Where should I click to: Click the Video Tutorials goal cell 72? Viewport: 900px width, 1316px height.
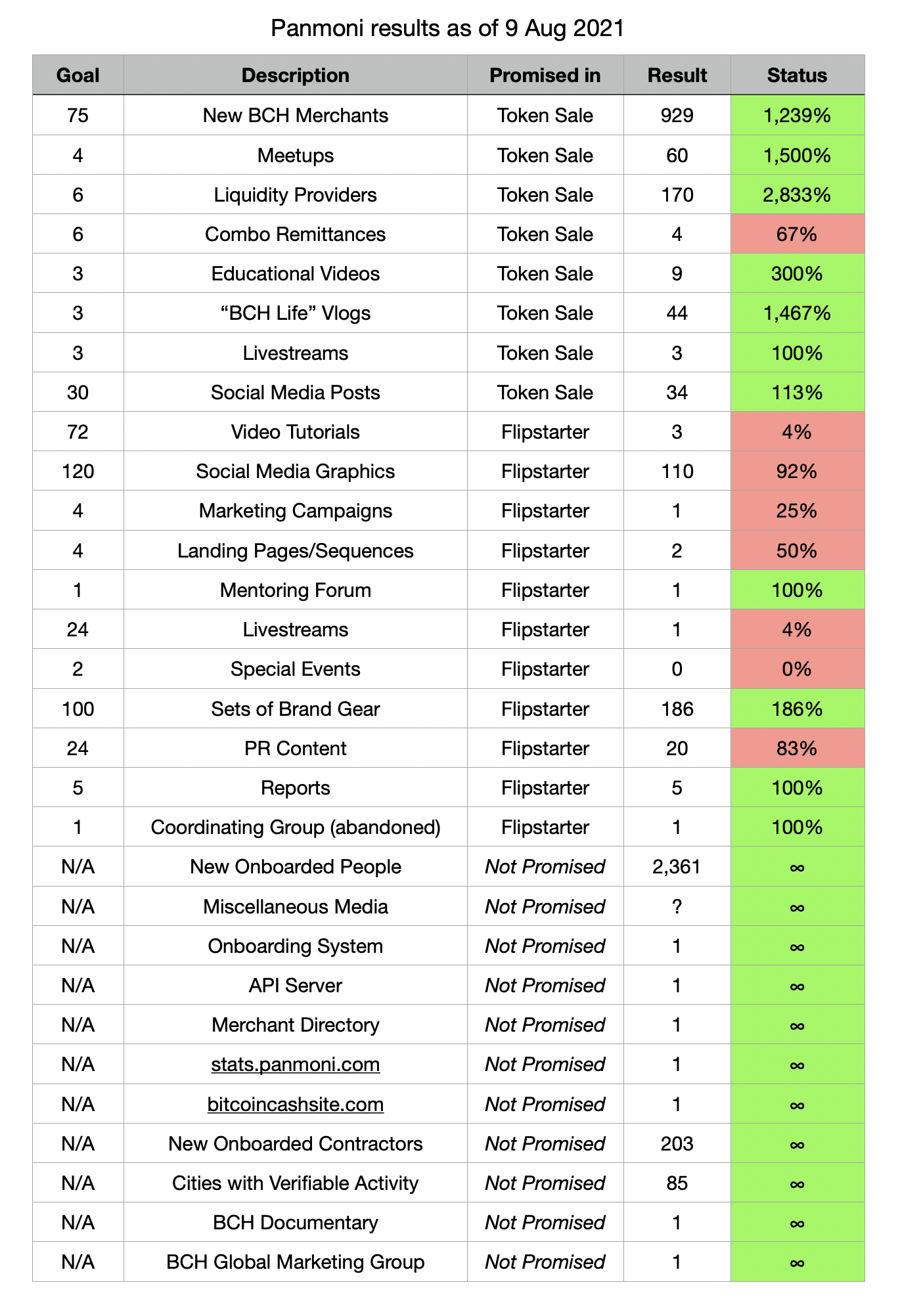tap(78, 431)
